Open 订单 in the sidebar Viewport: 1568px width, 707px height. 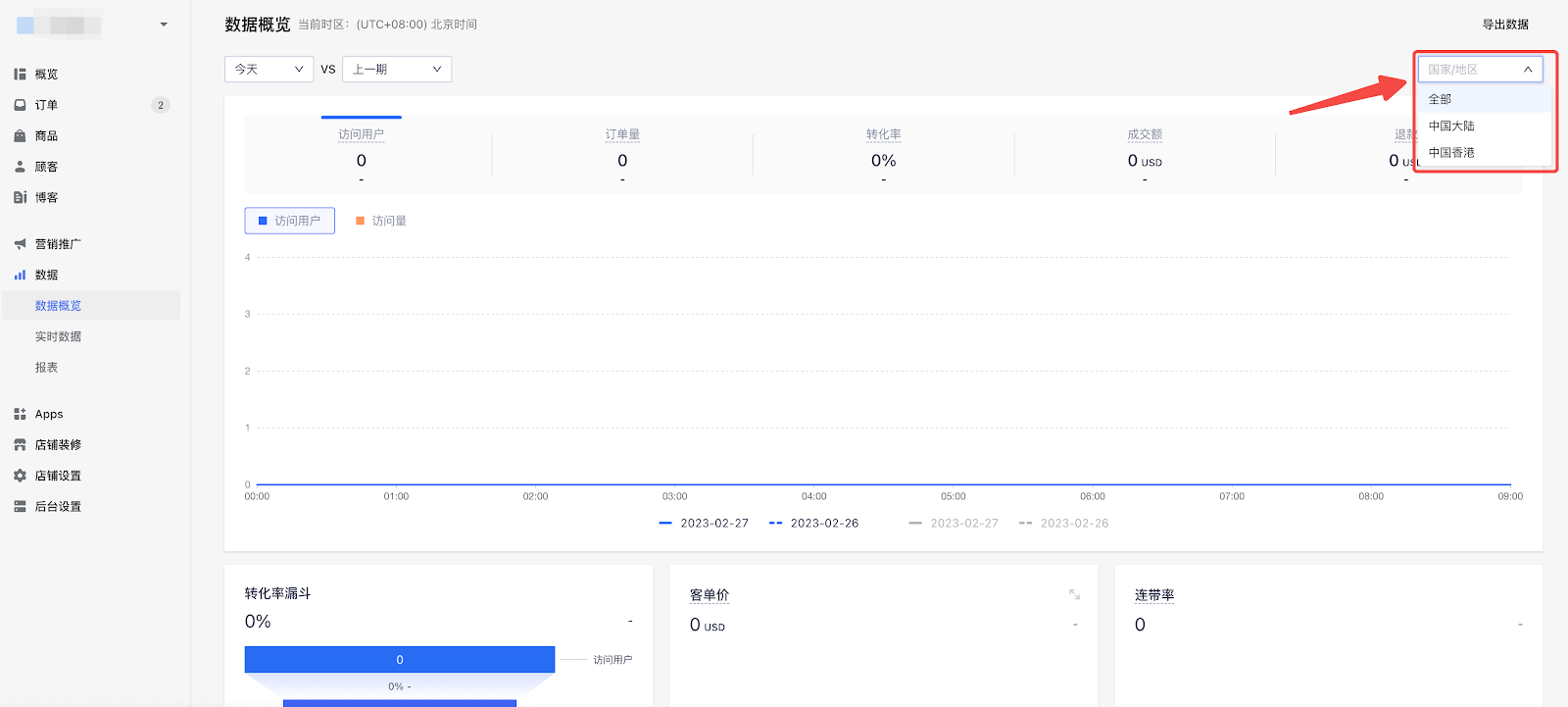coord(46,105)
